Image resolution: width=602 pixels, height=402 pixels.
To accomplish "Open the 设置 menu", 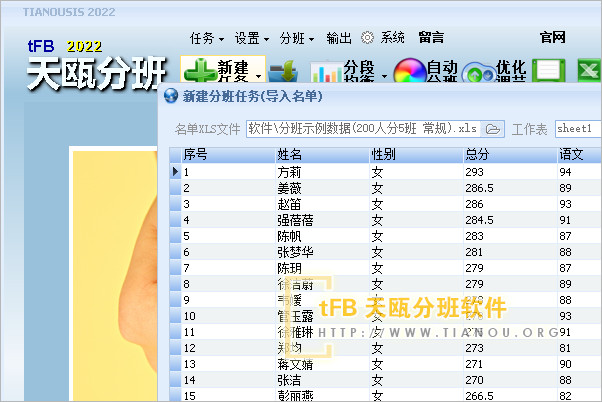I will [252, 38].
